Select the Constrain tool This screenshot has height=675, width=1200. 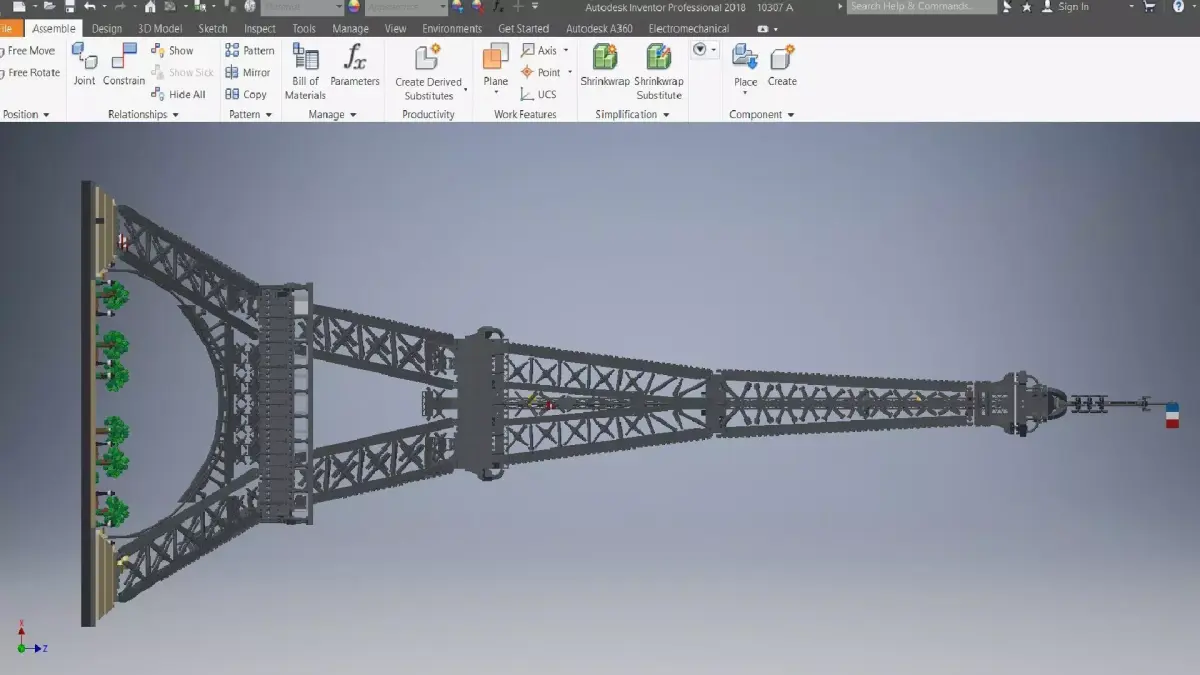[124, 65]
